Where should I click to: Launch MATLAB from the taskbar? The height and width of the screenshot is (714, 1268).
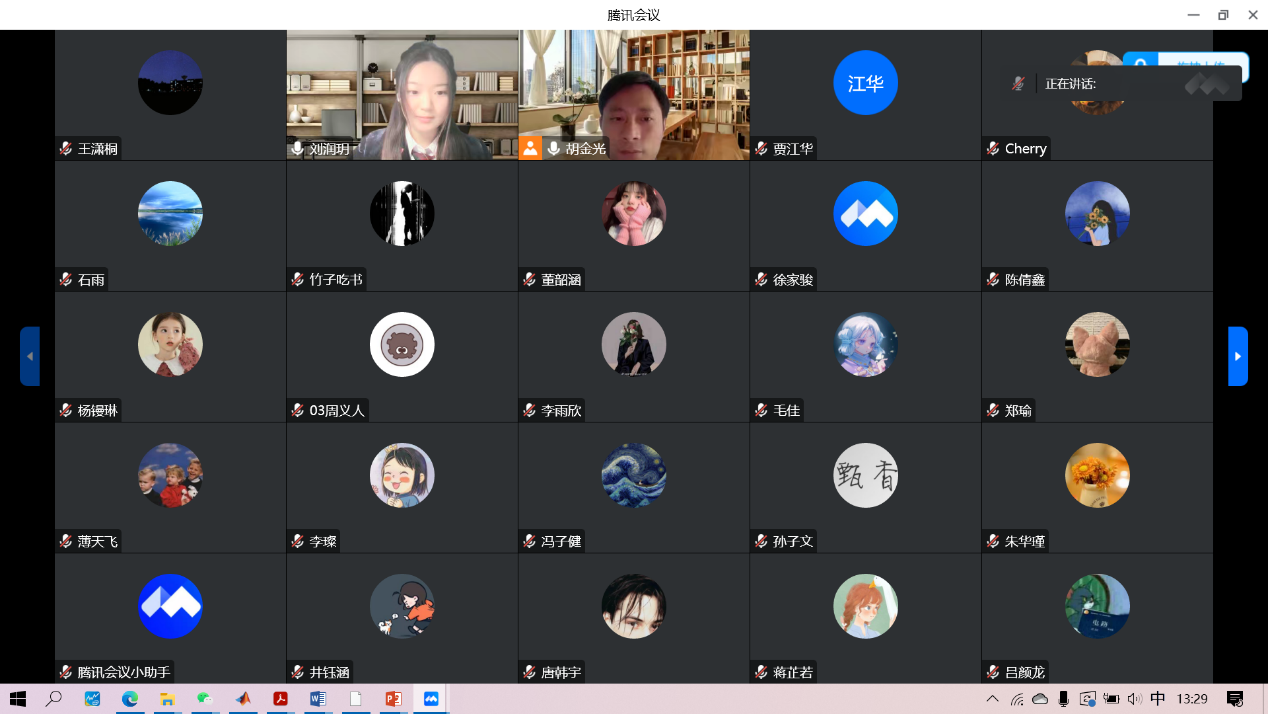(243, 699)
